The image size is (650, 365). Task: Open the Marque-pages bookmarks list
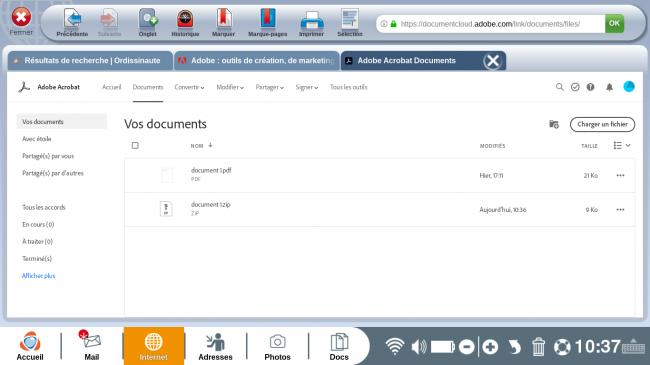267,22
